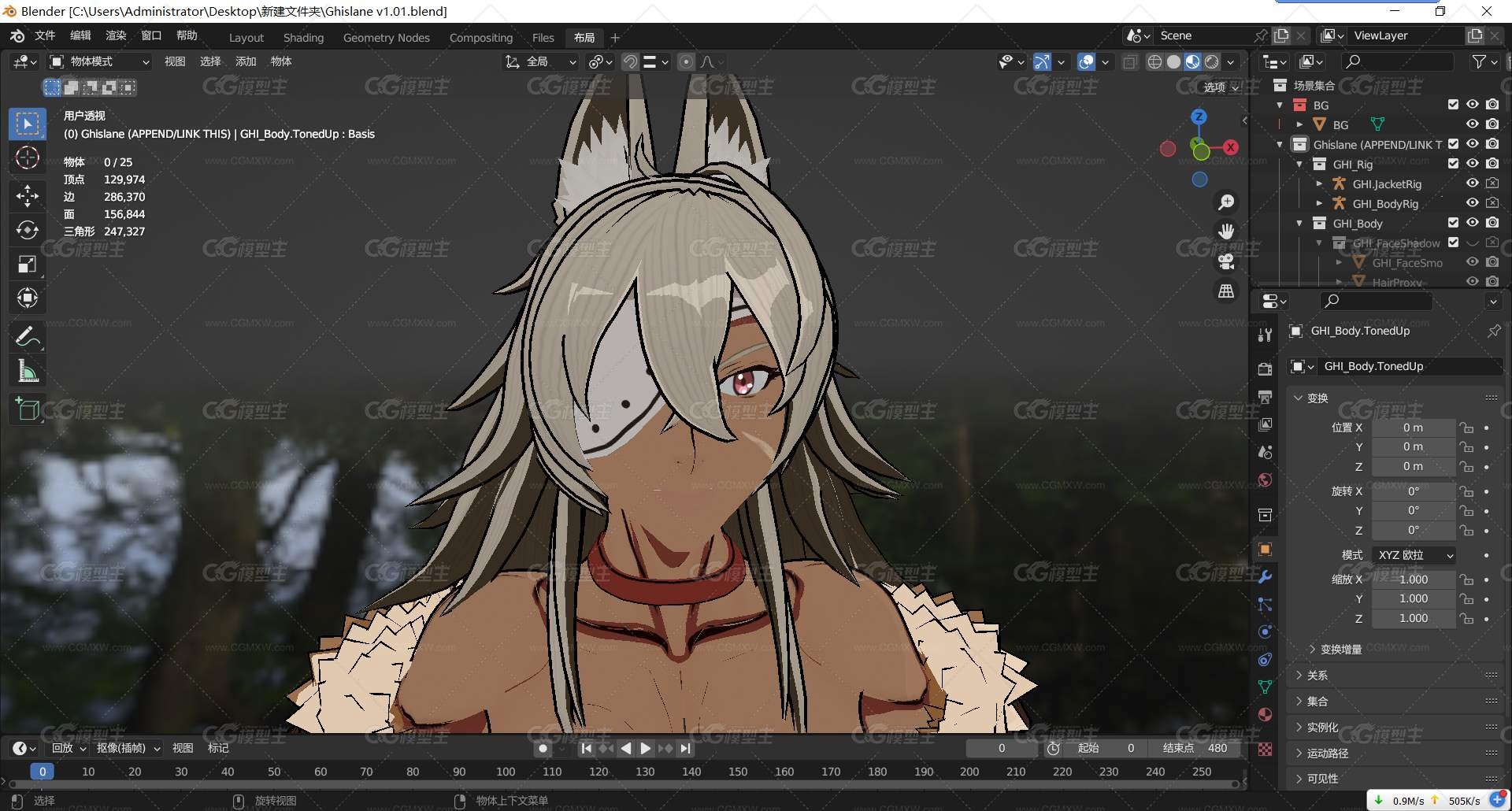Screen dimensions: 1512x811
Task: Toggle X-ray view icon
Action: (1130, 61)
